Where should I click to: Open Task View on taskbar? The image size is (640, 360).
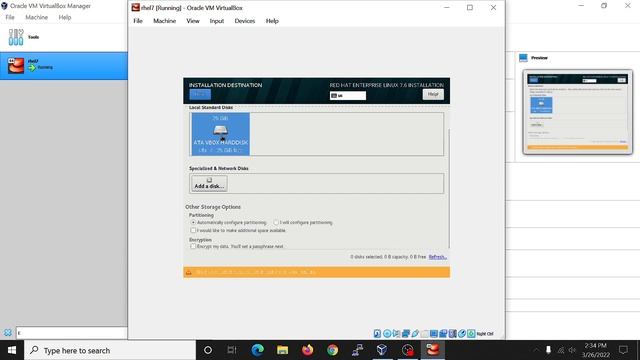(x=232, y=350)
